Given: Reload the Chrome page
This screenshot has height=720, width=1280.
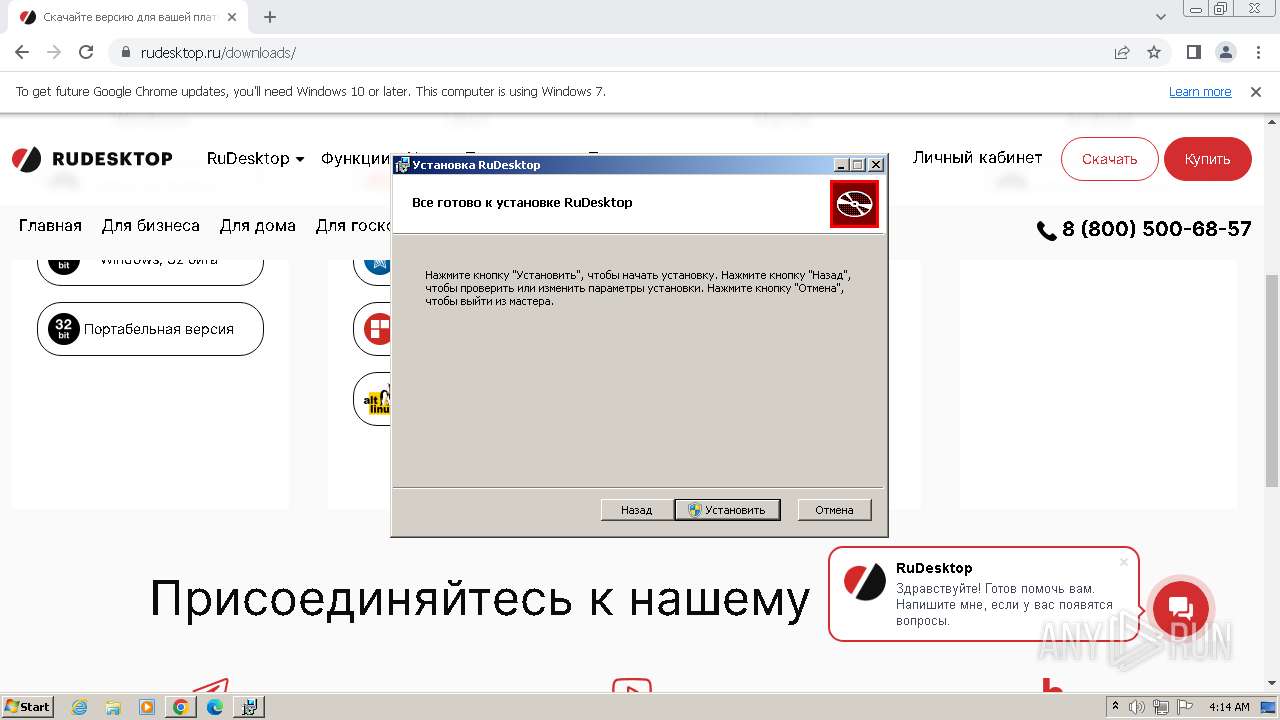Looking at the screenshot, I should pos(86,52).
